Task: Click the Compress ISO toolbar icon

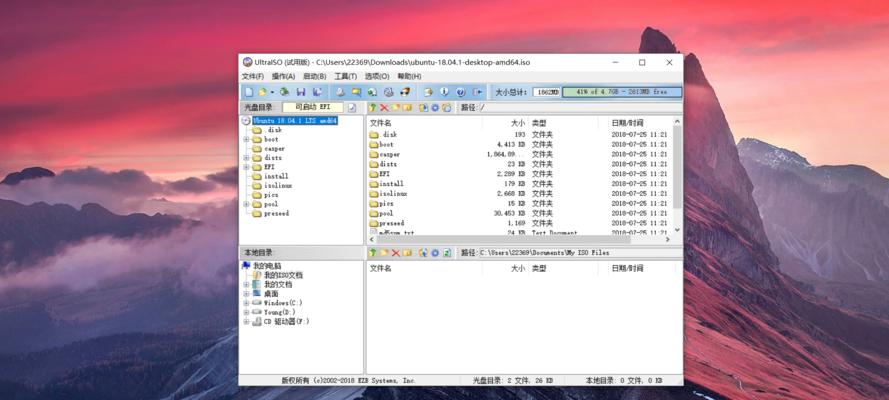Action: (356, 92)
